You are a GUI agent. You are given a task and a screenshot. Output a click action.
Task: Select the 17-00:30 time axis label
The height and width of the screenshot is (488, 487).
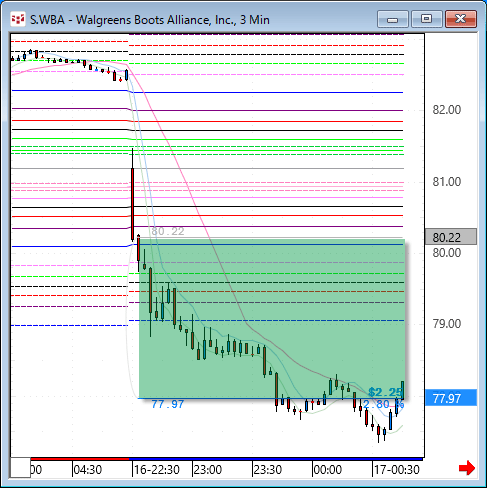pyautogui.click(x=396, y=470)
